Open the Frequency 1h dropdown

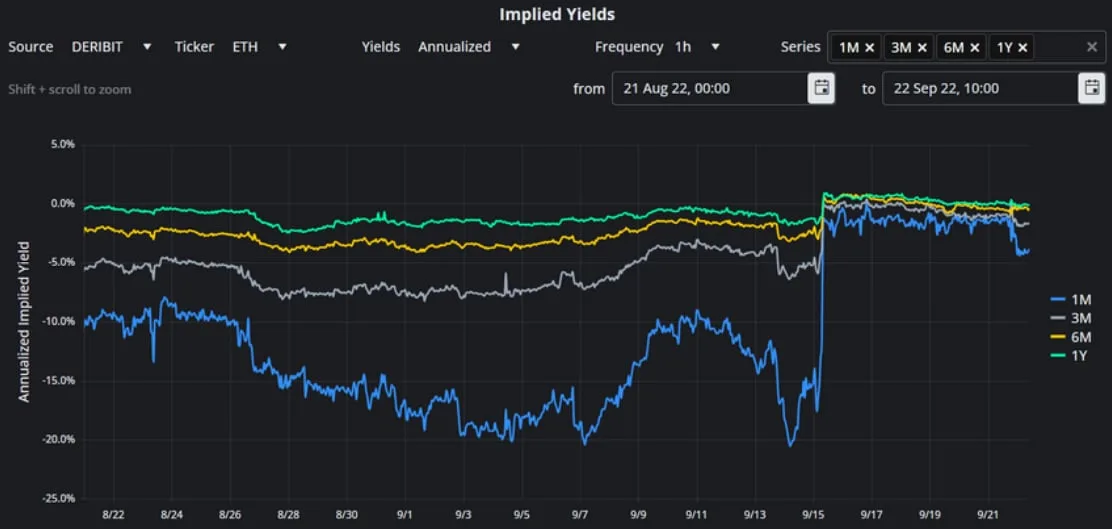coord(696,47)
